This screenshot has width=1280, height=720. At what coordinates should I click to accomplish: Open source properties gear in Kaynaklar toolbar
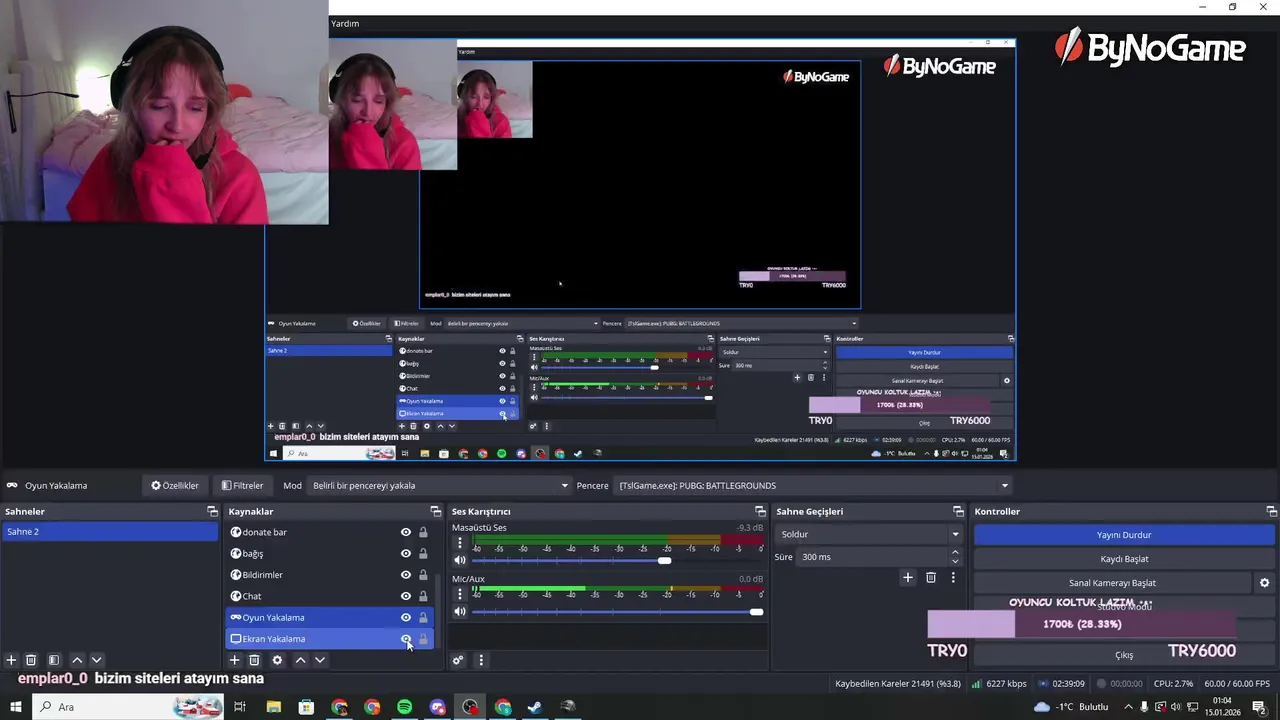(x=277, y=660)
